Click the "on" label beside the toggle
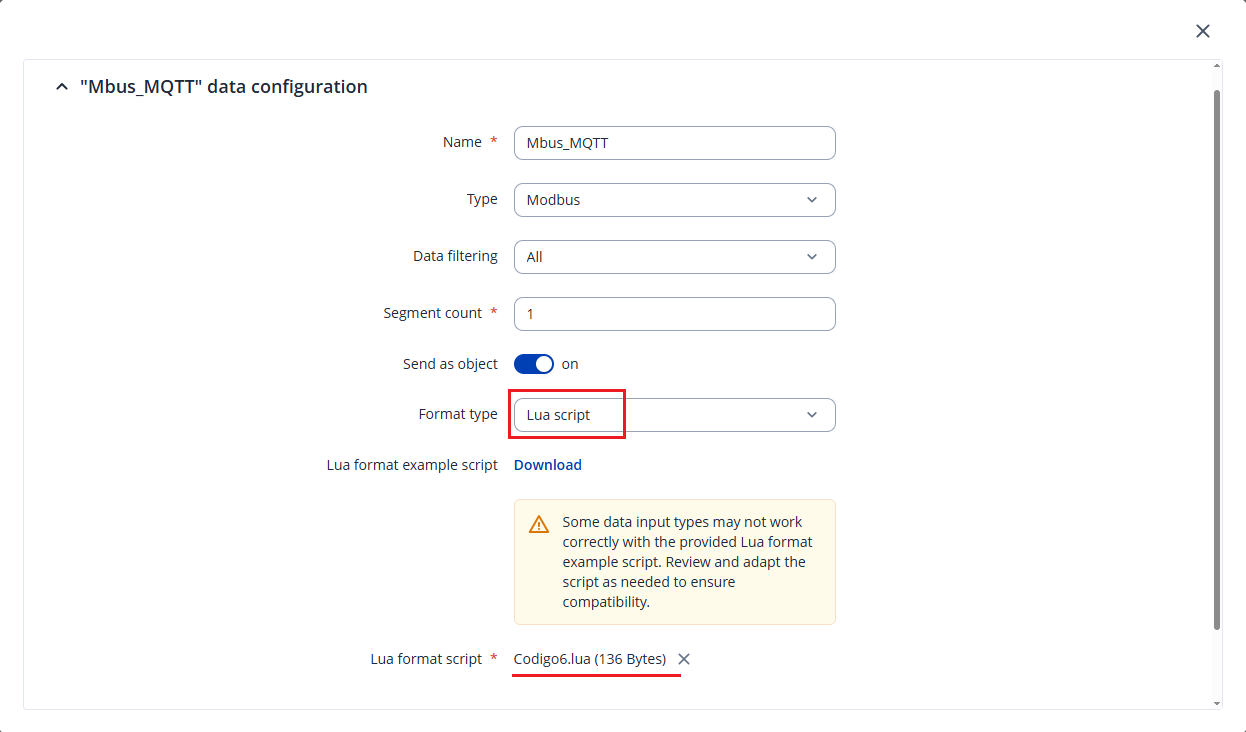Image resolution: width=1246 pixels, height=732 pixels. (x=570, y=364)
